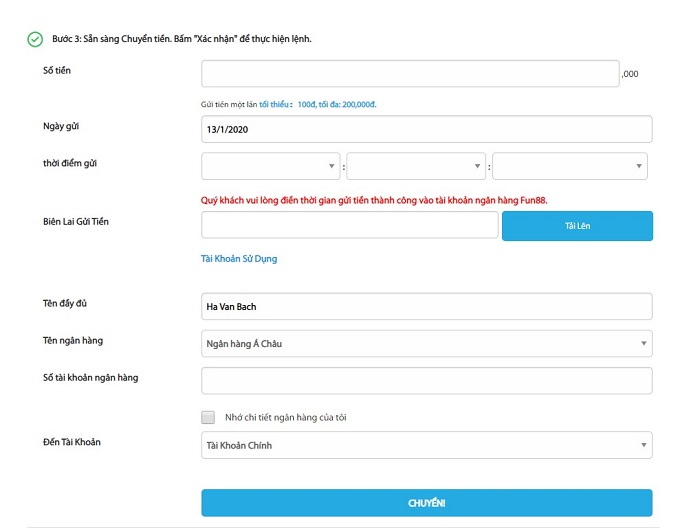Click the Ngày gửi date field showing 13/1/2020
Image resolution: width=700 pixels, height=529 pixels.
click(x=426, y=129)
